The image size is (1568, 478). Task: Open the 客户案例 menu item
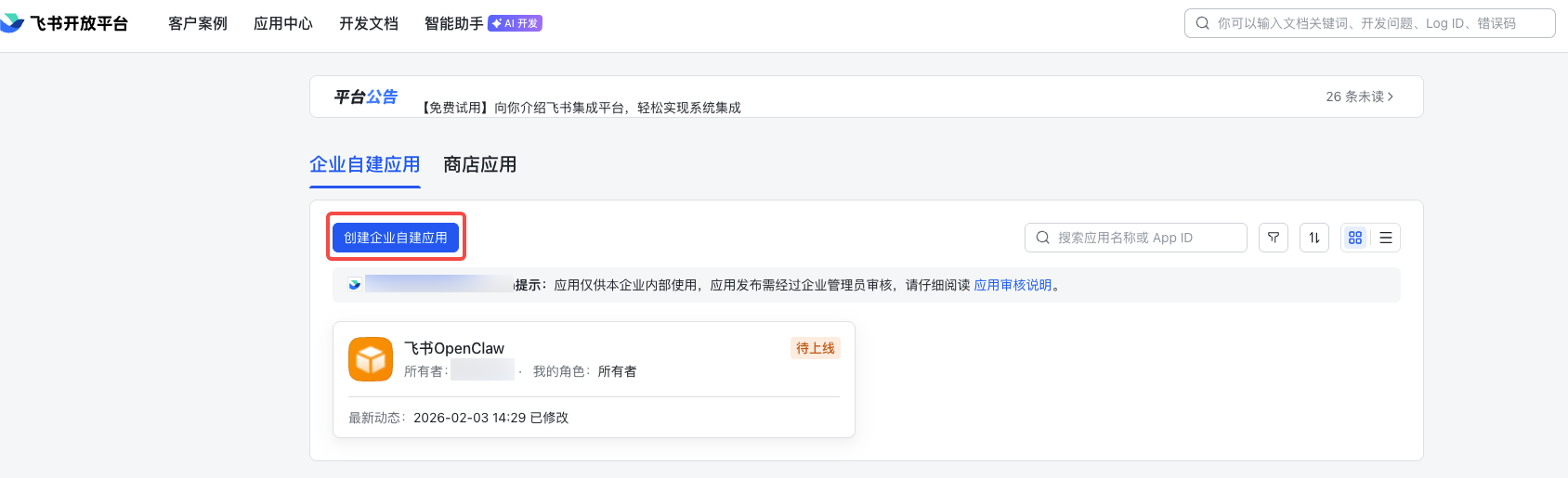198,23
